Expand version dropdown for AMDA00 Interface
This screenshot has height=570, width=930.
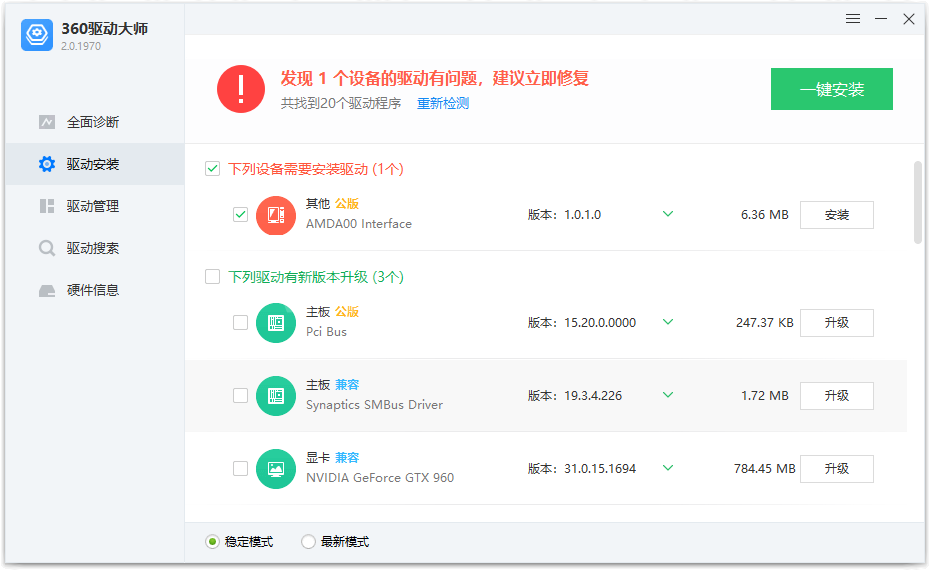coord(668,214)
